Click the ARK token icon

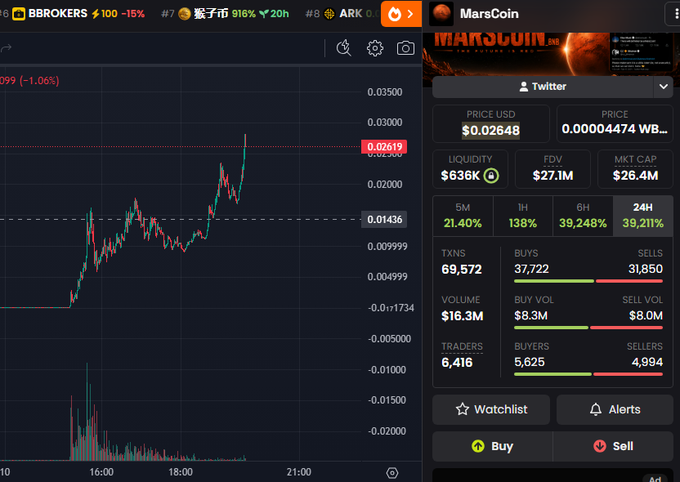pos(329,14)
